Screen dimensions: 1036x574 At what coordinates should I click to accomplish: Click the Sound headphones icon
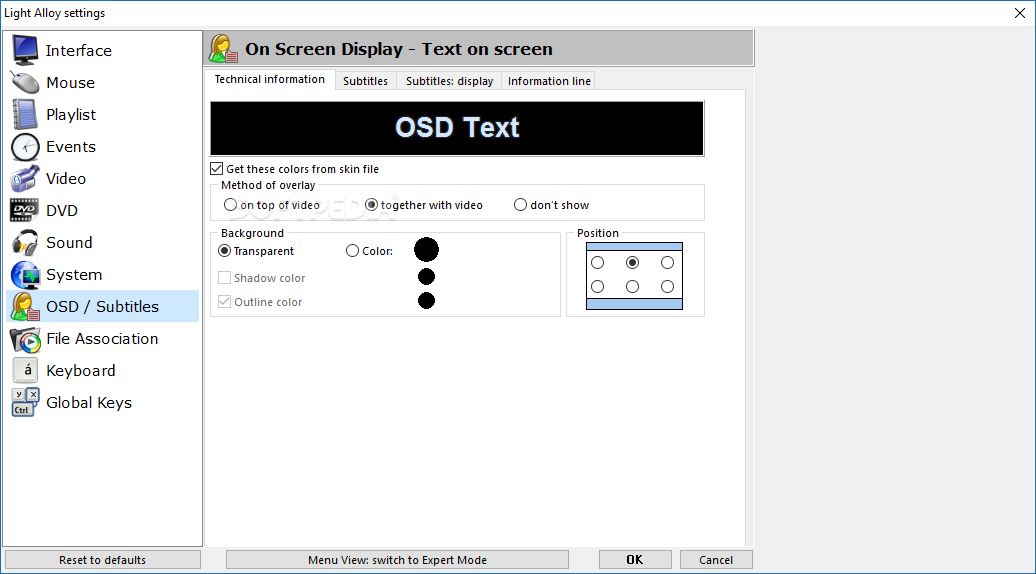pyautogui.click(x=25, y=242)
